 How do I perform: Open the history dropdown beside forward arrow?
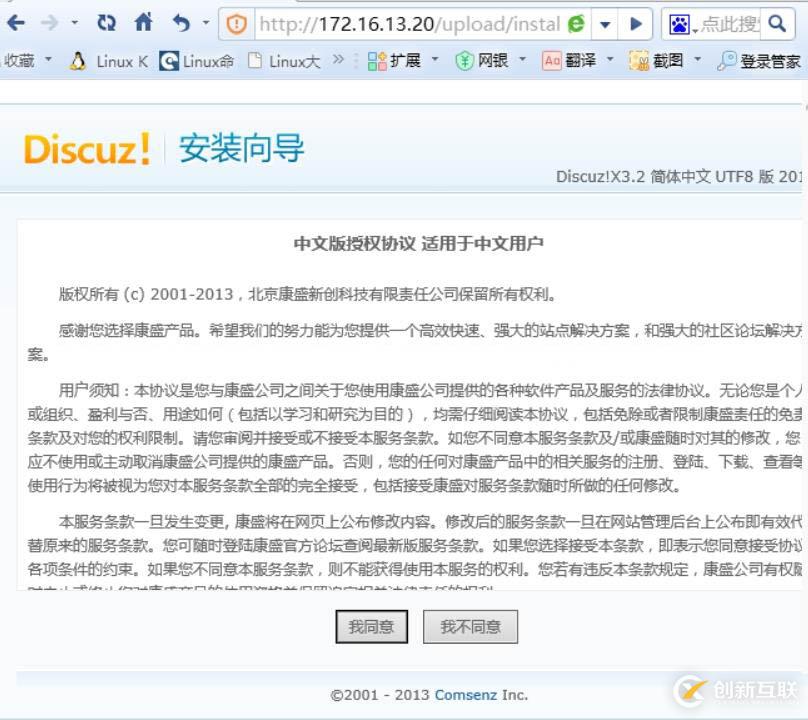click(75, 23)
